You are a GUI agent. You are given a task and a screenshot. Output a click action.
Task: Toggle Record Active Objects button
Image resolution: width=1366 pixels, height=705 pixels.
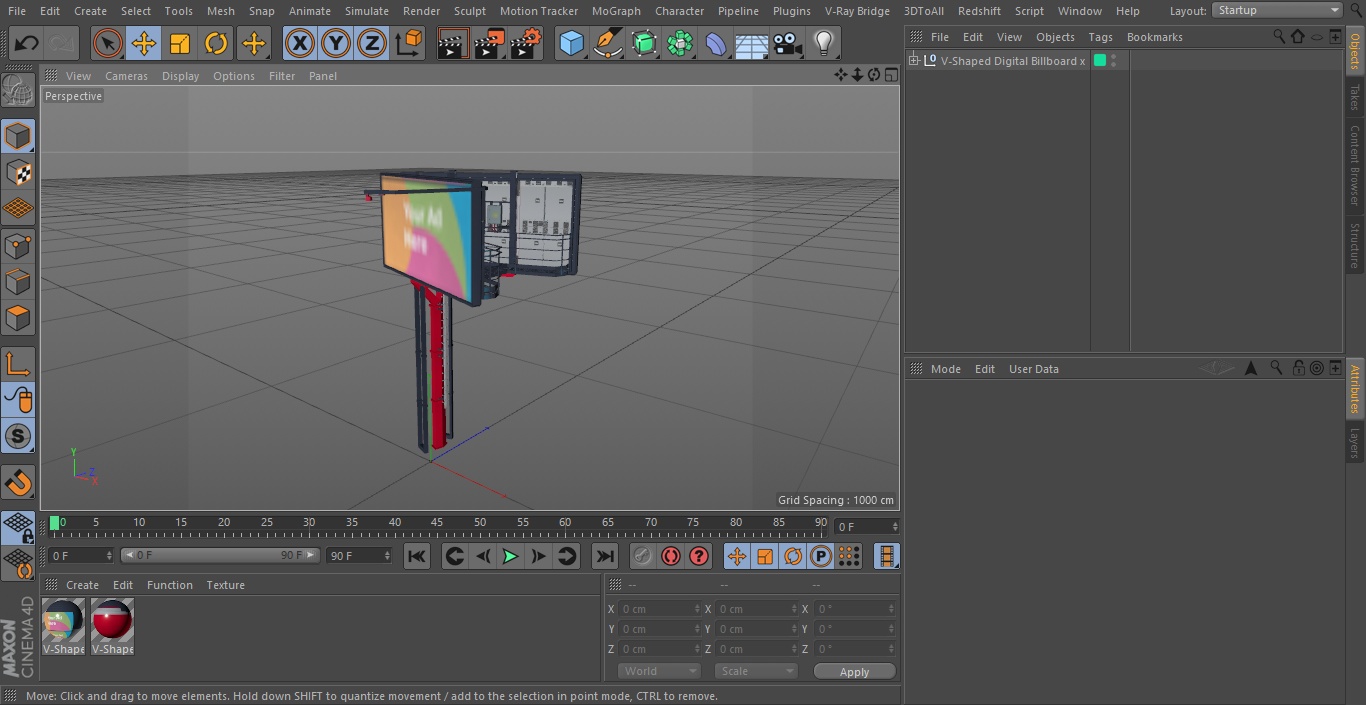pyautogui.click(x=643, y=556)
